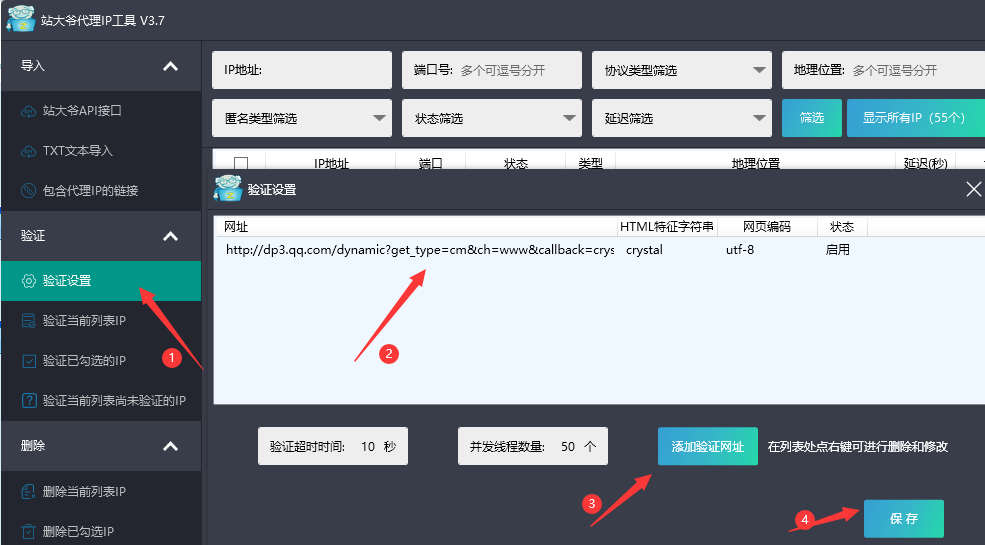Click the IP地址 column header in the IP table
The width and height of the screenshot is (985, 545).
click(331, 163)
